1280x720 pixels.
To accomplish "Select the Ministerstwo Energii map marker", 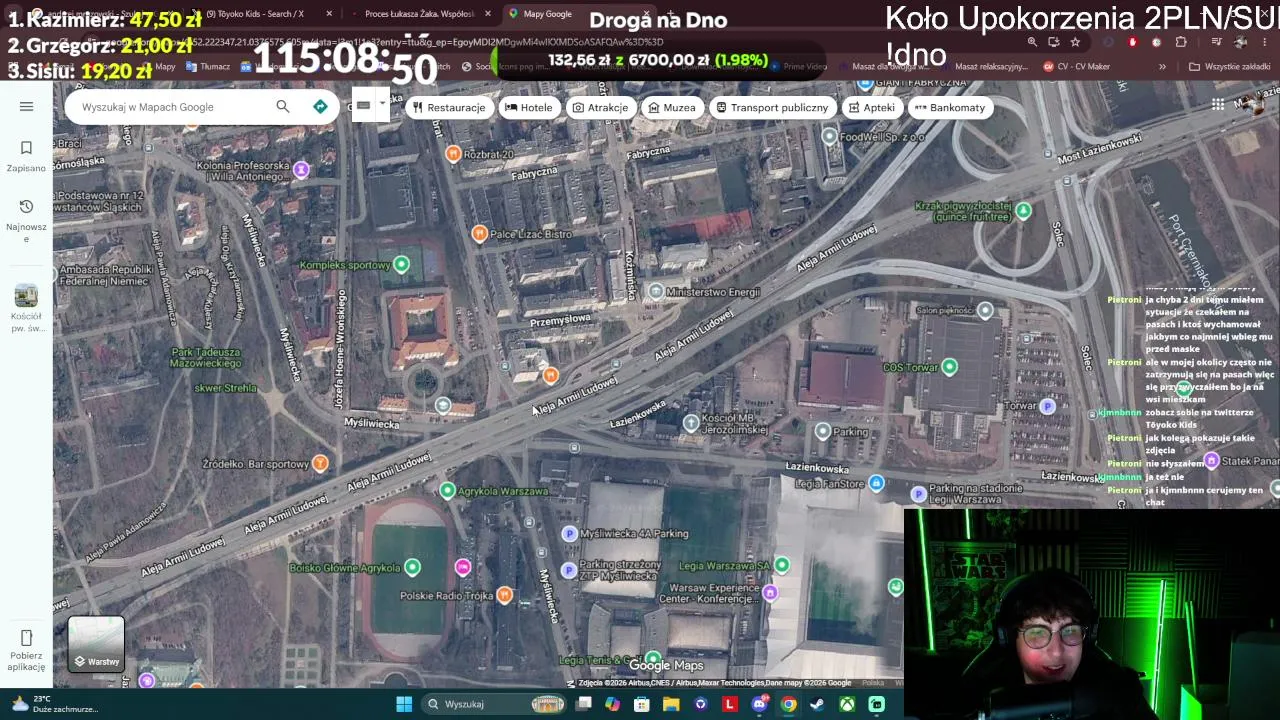I will coord(655,291).
